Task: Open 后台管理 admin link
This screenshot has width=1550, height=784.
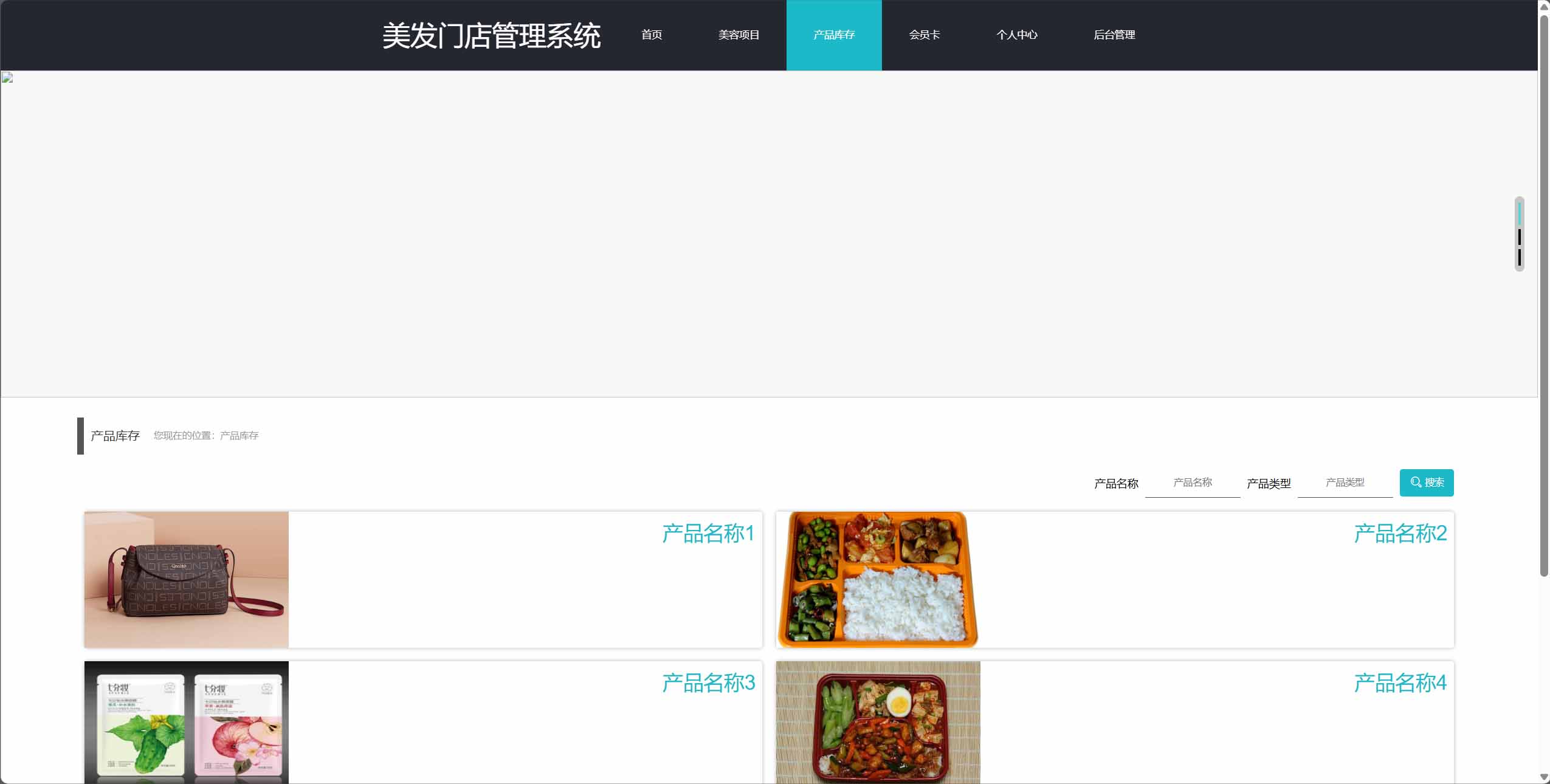Action: click(x=1114, y=35)
